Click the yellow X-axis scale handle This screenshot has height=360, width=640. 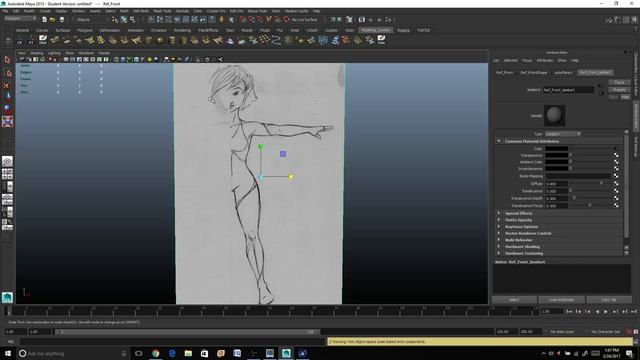(291, 177)
